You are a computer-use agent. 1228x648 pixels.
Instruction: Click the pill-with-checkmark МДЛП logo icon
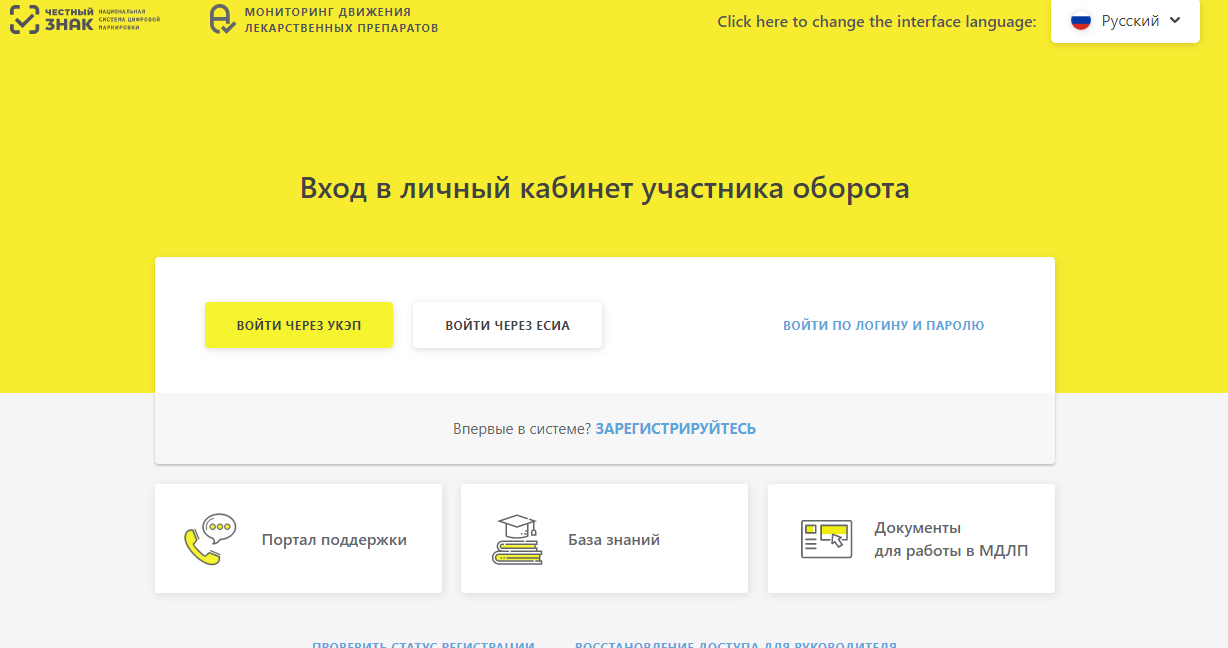pos(222,19)
